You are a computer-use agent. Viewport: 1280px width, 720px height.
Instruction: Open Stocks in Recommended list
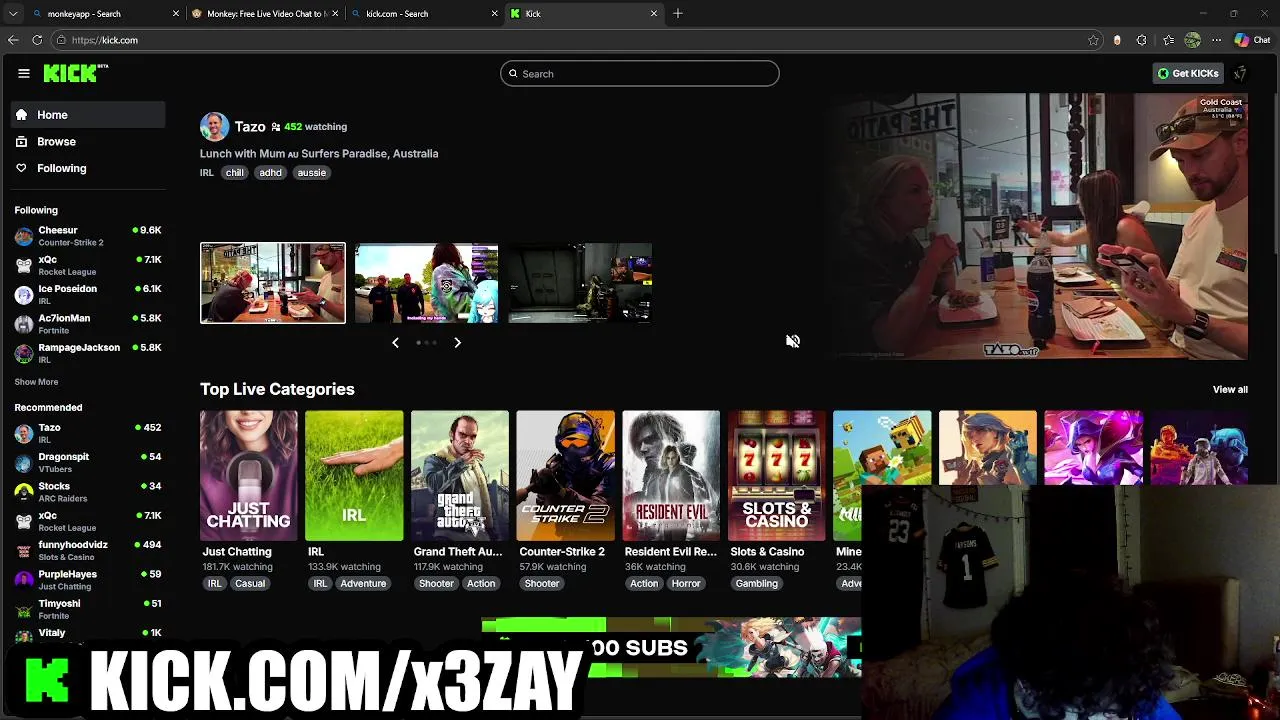click(x=88, y=492)
